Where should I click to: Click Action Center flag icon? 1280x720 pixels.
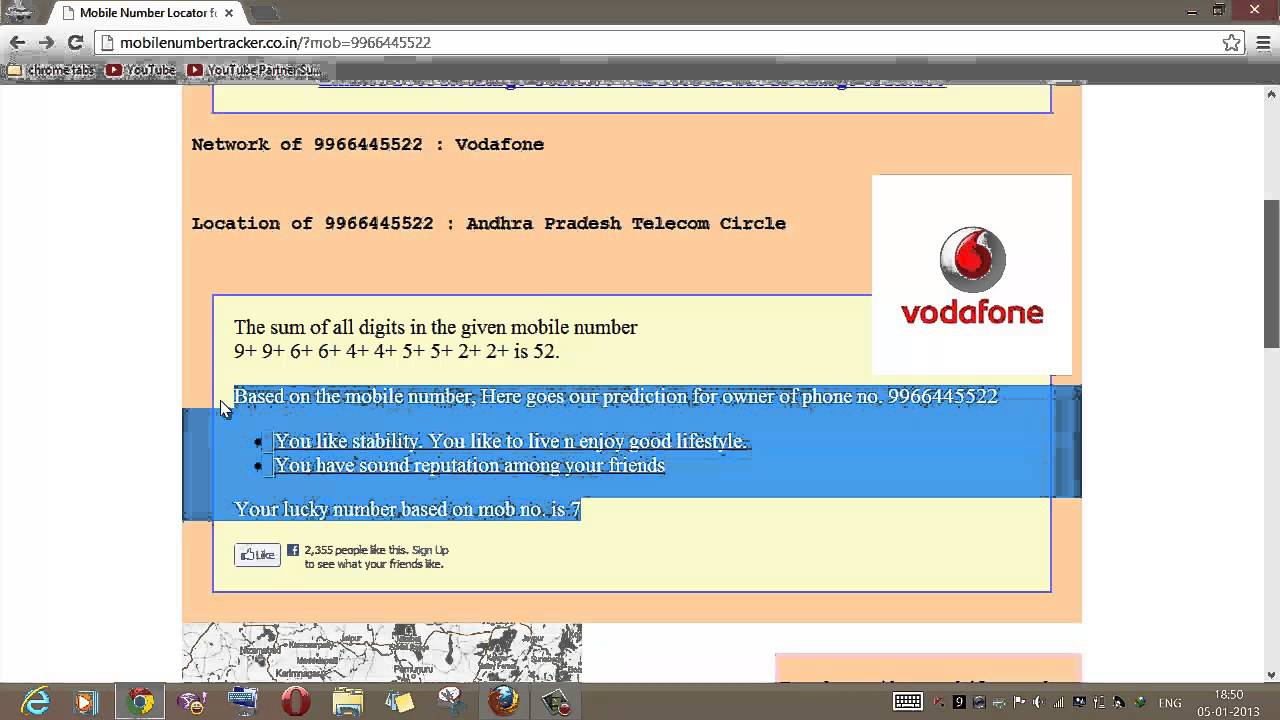coord(1019,702)
